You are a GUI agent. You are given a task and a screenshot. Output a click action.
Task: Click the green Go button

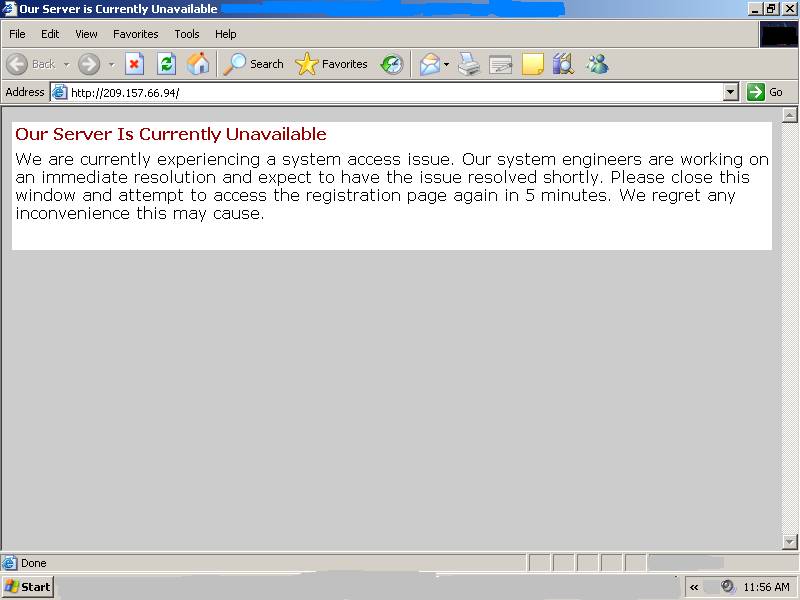765,92
